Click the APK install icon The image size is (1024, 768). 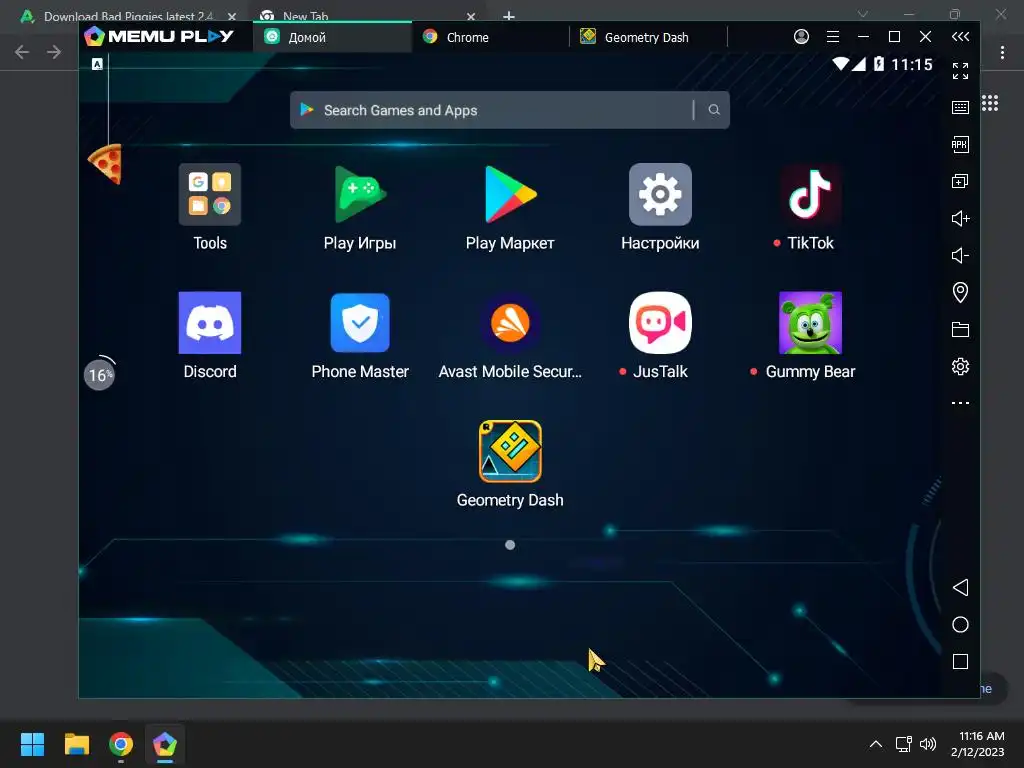pos(960,144)
